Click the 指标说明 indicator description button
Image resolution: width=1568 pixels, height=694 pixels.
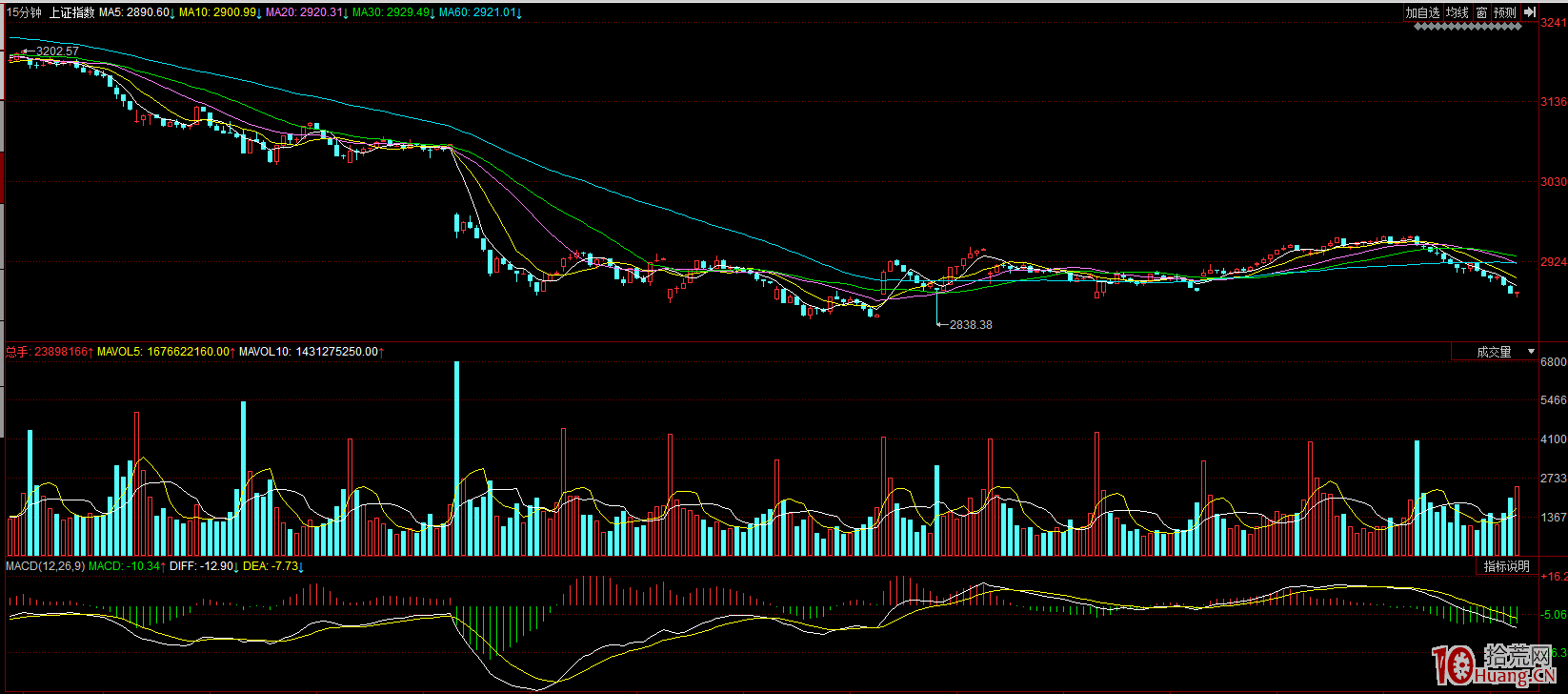[1506, 566]
